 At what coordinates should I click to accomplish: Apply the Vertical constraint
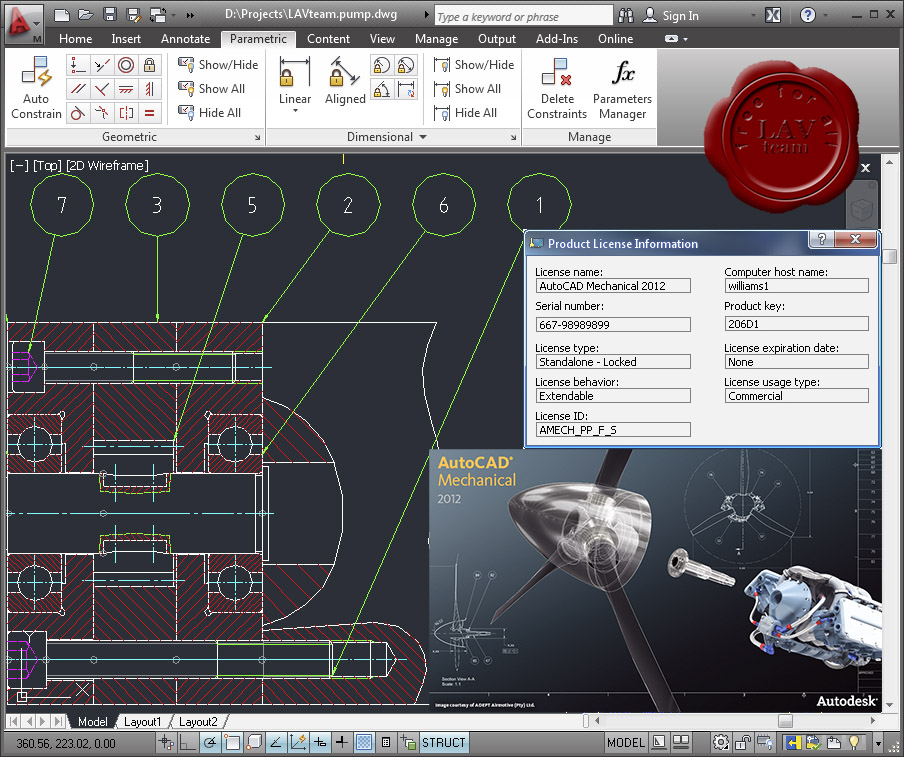pos(149,89)
